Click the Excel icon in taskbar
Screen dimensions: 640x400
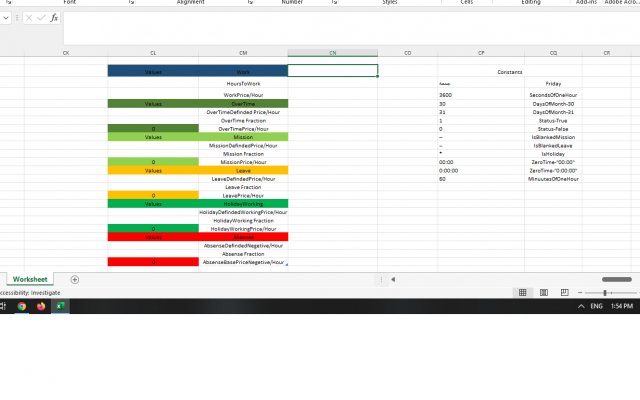click(x=60, y=307)
